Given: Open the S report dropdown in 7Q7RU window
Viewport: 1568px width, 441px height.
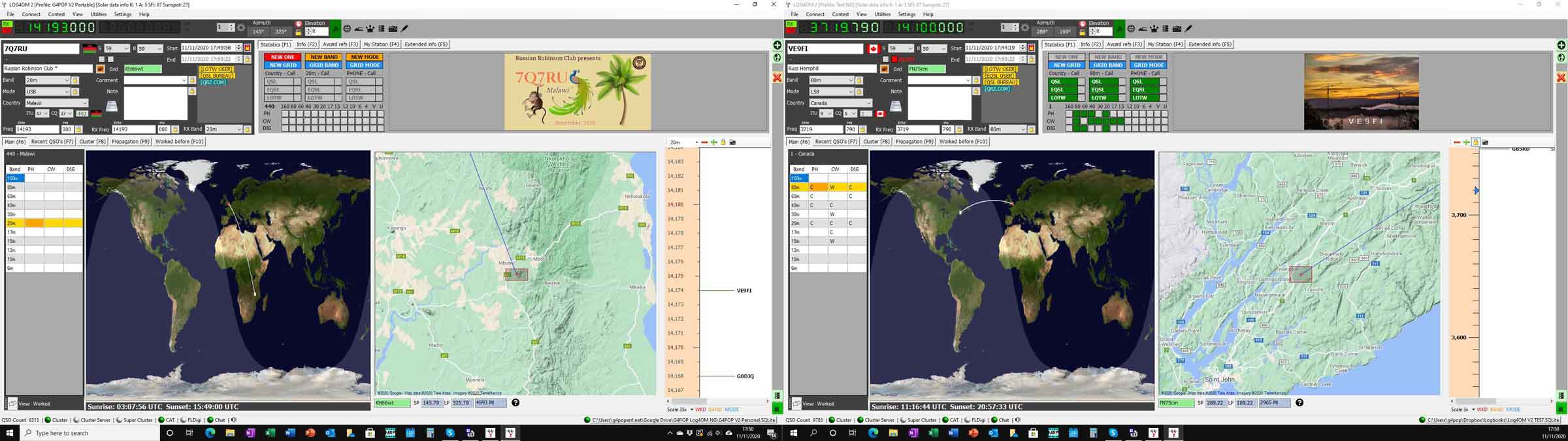Looking at the screenshot, I should point(116,48).
